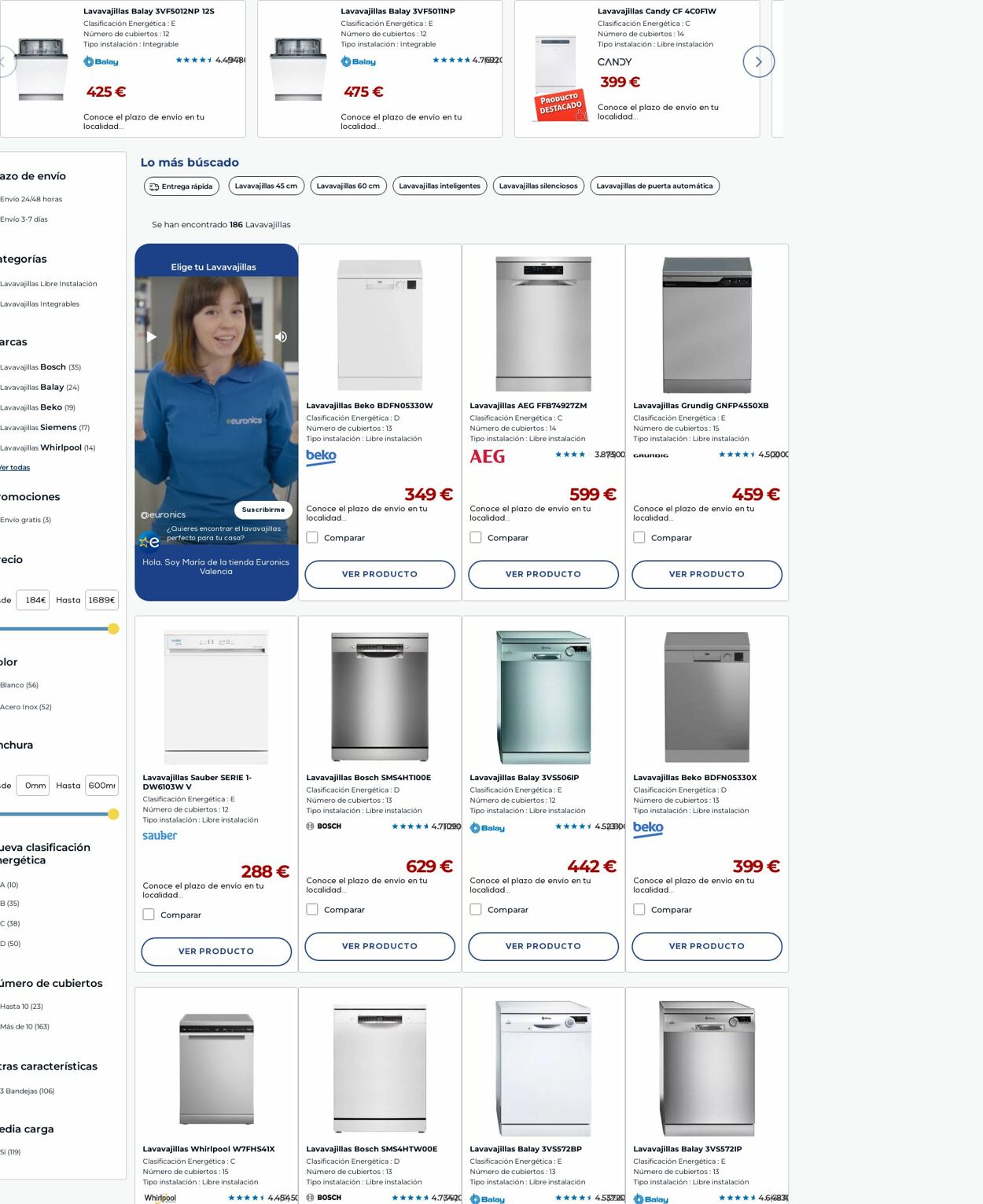Choose Lavavajillas inteligentes chip
Screen dimensions: 983x1204
pos(440,186)
